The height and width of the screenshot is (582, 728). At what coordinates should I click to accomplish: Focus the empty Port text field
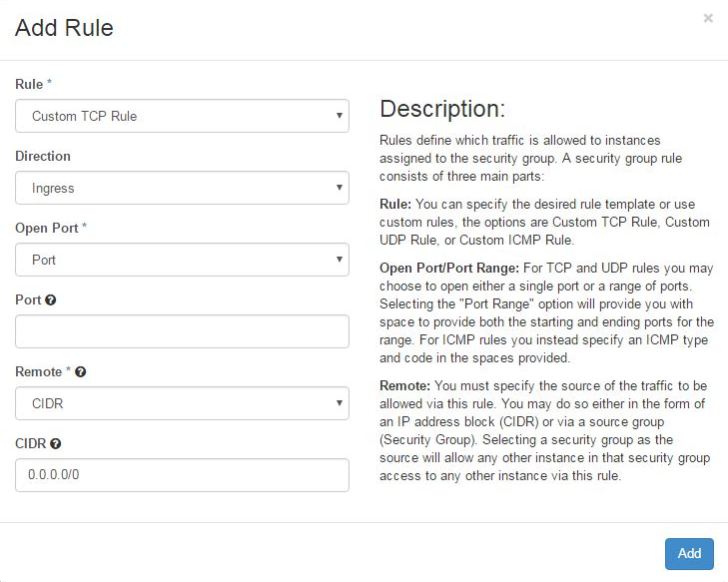(182, 331)
